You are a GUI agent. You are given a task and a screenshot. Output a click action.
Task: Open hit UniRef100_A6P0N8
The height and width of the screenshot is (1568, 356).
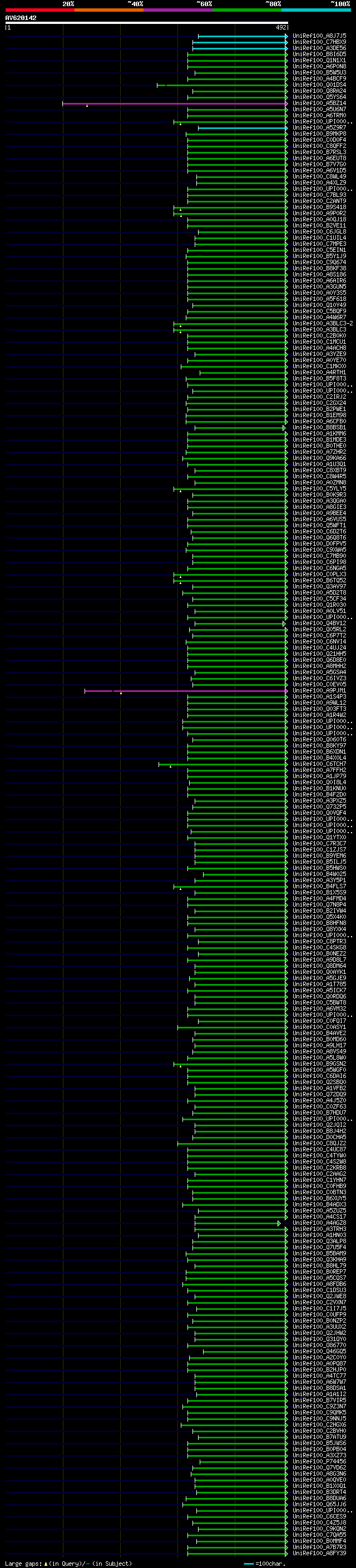click(319, 66)
